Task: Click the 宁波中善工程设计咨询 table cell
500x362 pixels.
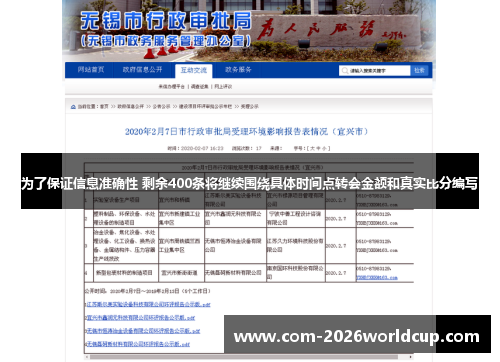Action: click(295, 218)
